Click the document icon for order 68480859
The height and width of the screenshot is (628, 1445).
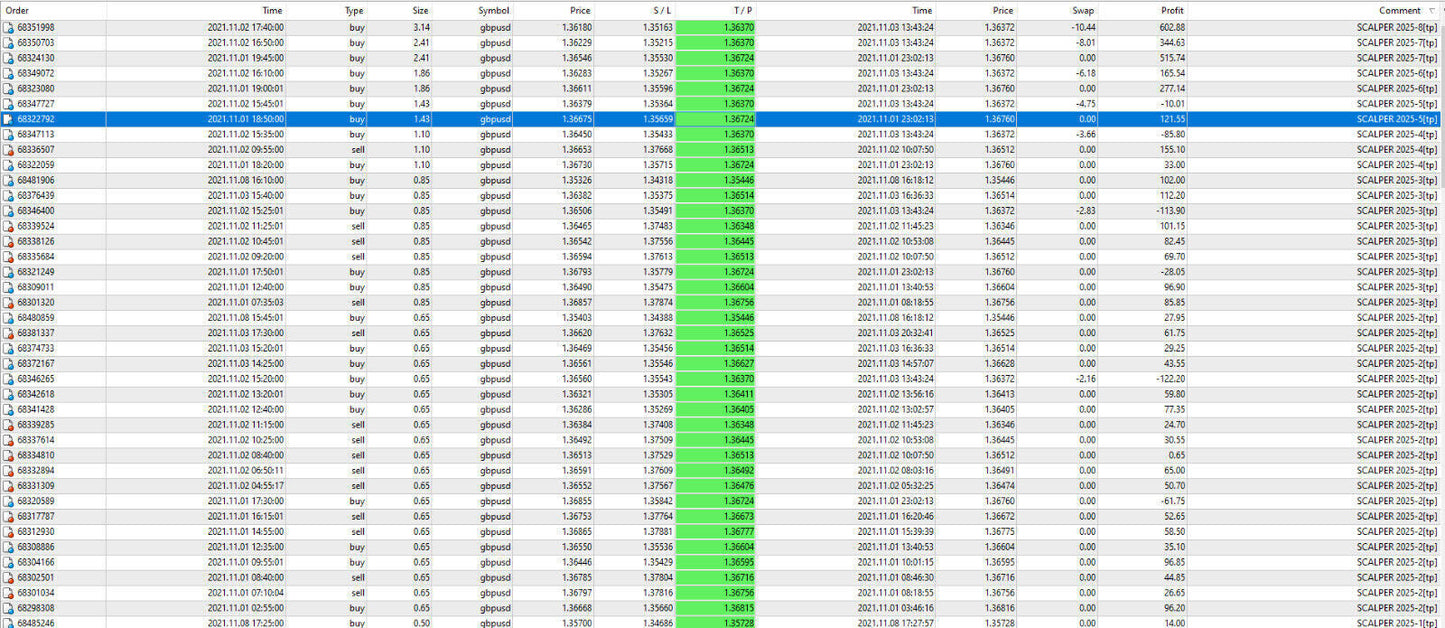coord(8,317)
